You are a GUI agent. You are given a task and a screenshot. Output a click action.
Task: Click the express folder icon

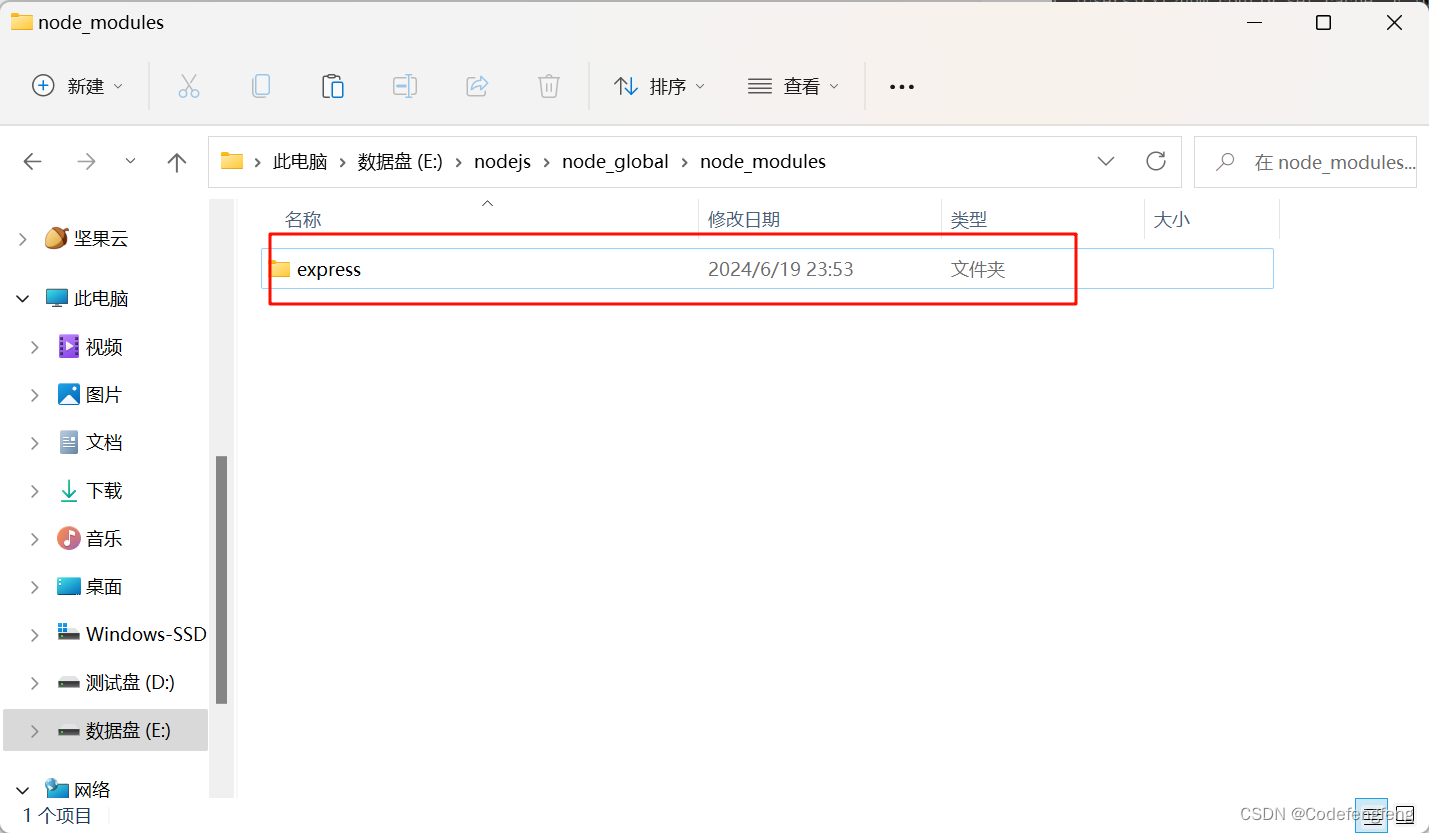click(280, 269)
